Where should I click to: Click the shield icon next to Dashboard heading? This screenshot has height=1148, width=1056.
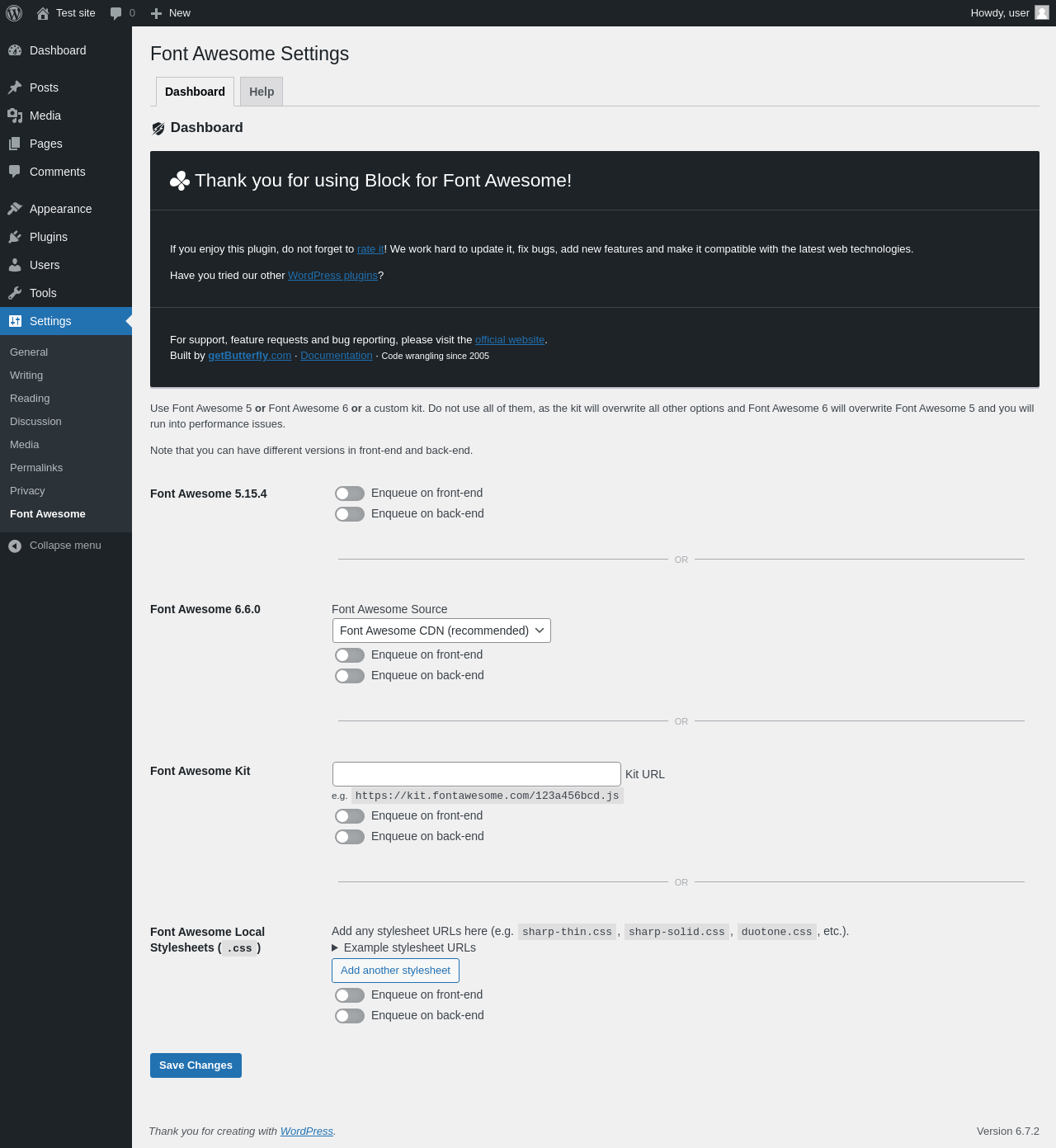pos(158,128)
